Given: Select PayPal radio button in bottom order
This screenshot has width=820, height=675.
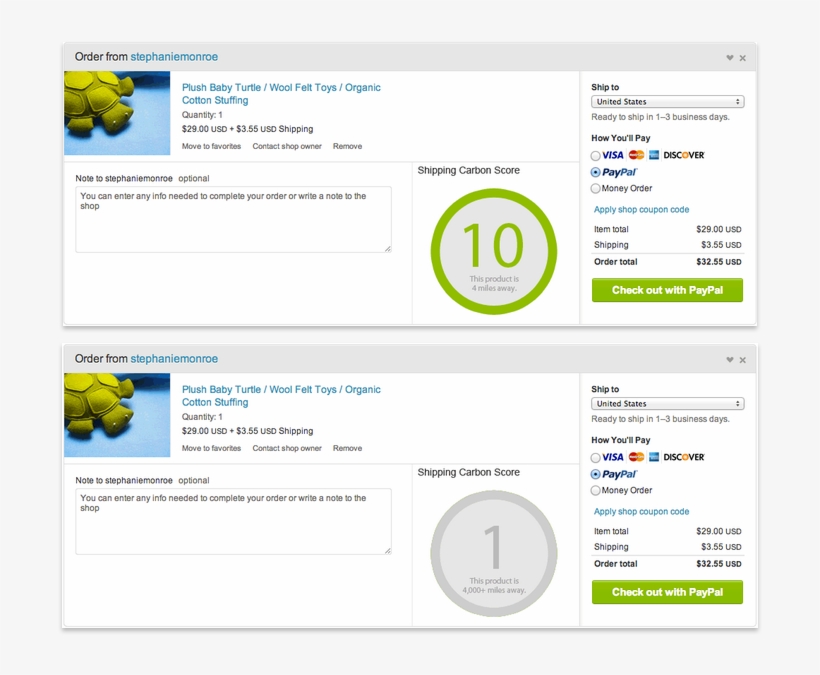Looking at the screenshot, I should click(595, 474).
